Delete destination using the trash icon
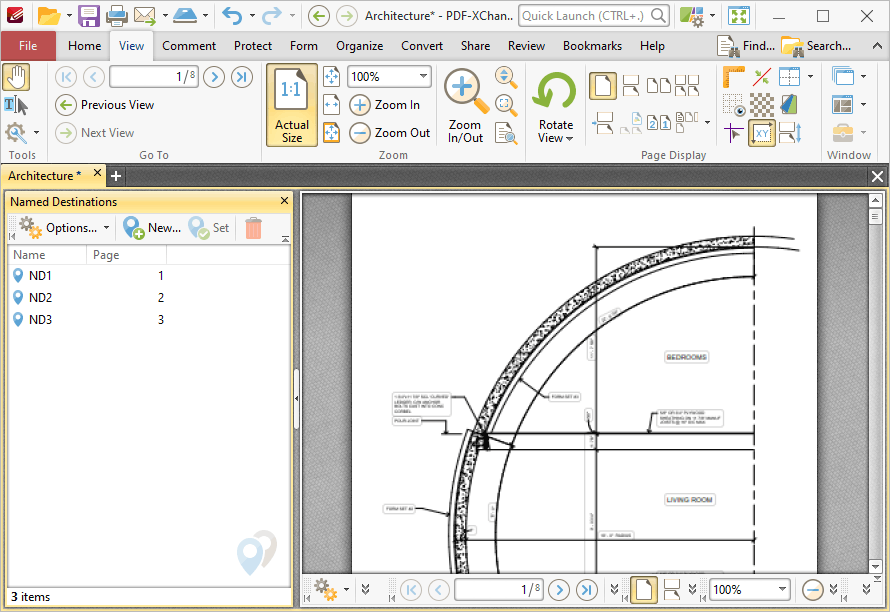This screenshot has width=890, height=612. [253, 228]
